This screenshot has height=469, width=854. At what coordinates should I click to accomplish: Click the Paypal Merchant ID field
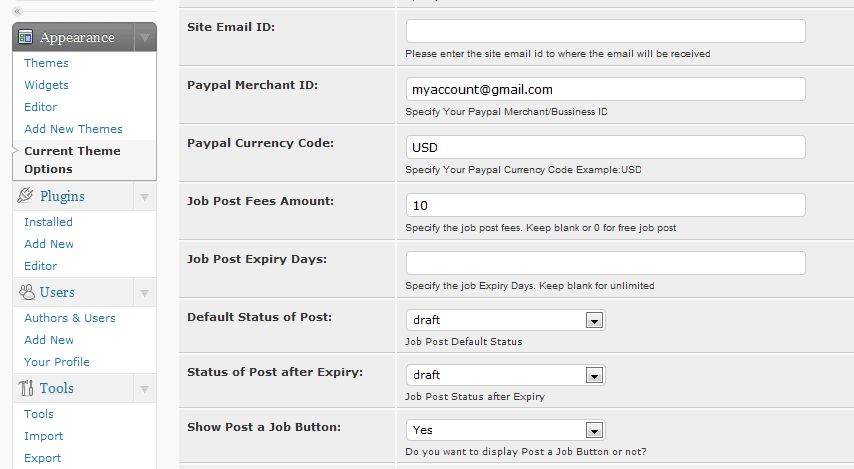click(606, 89)
